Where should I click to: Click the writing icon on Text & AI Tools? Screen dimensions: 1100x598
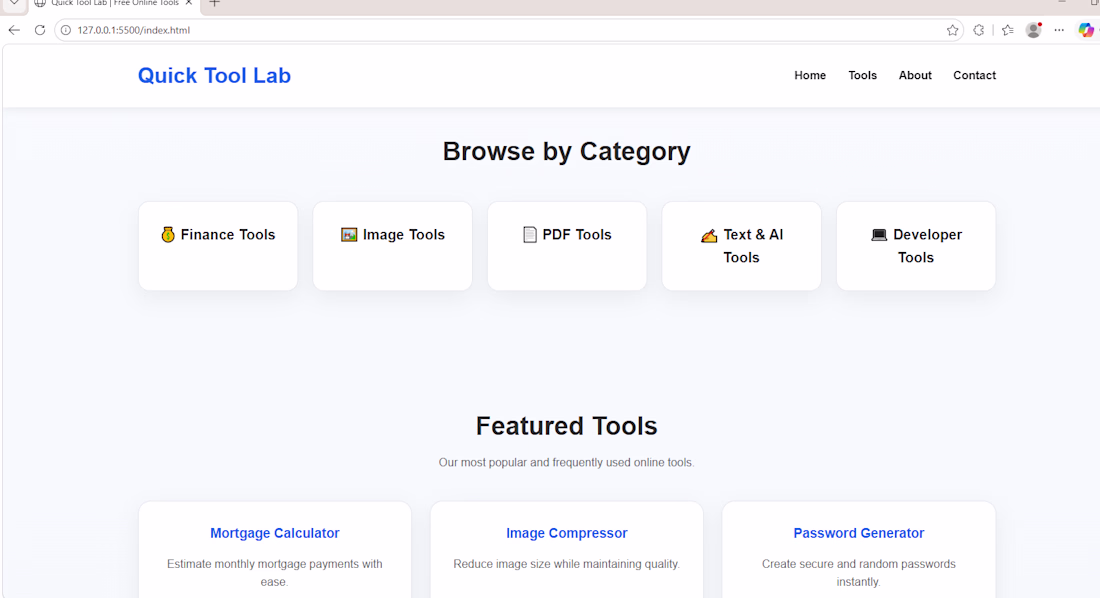[x=709, y=236]
